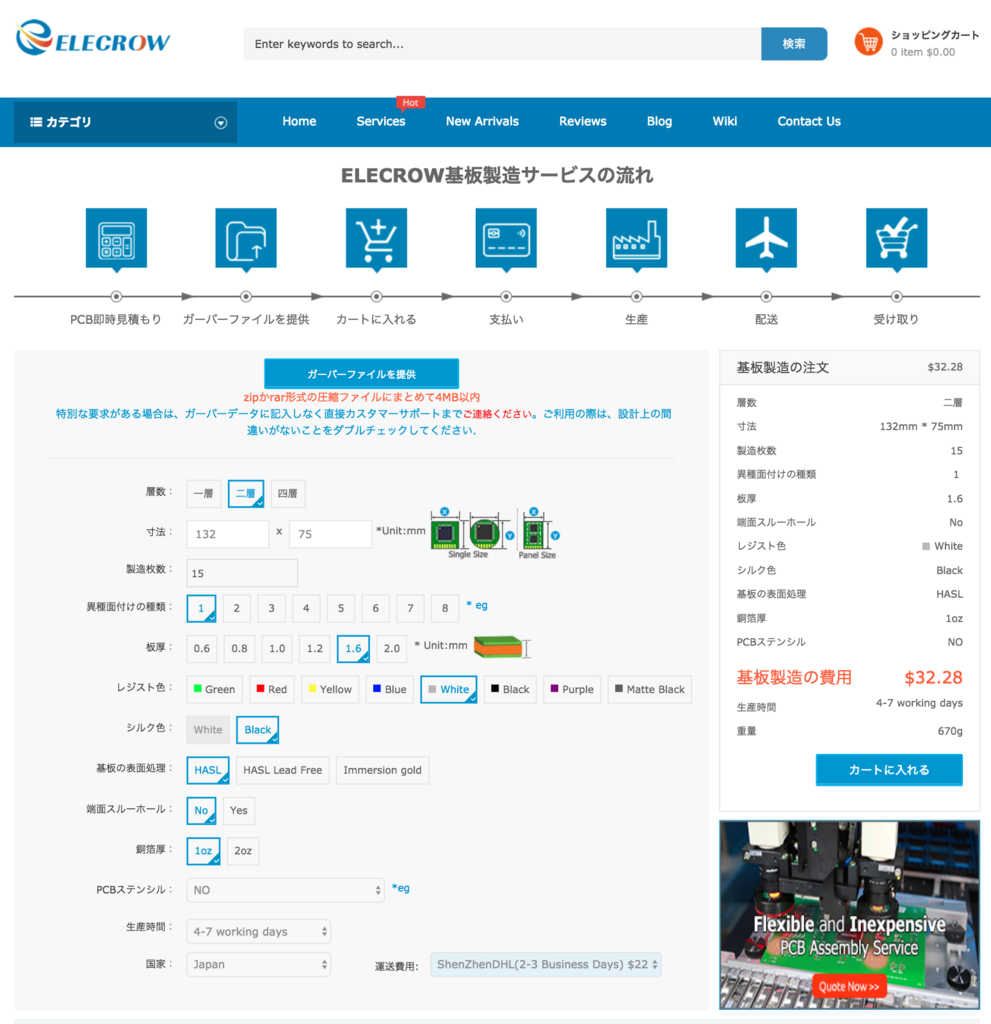The height and width of the screenshot is (1024, 991).
Task: Open the 国家 country dropdown
Action: 259,965
